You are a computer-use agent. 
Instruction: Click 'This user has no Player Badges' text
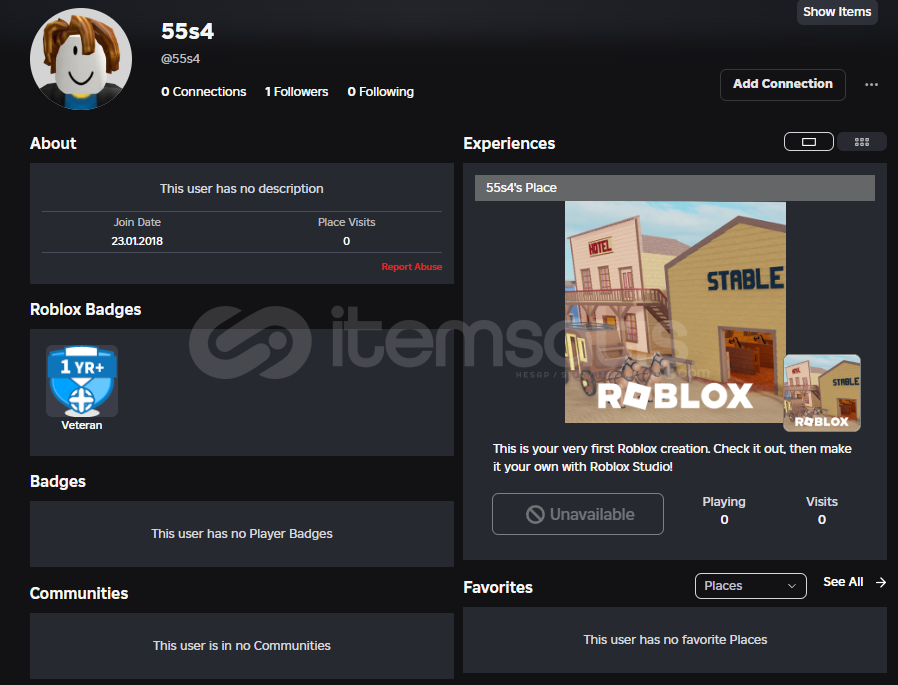242,533
